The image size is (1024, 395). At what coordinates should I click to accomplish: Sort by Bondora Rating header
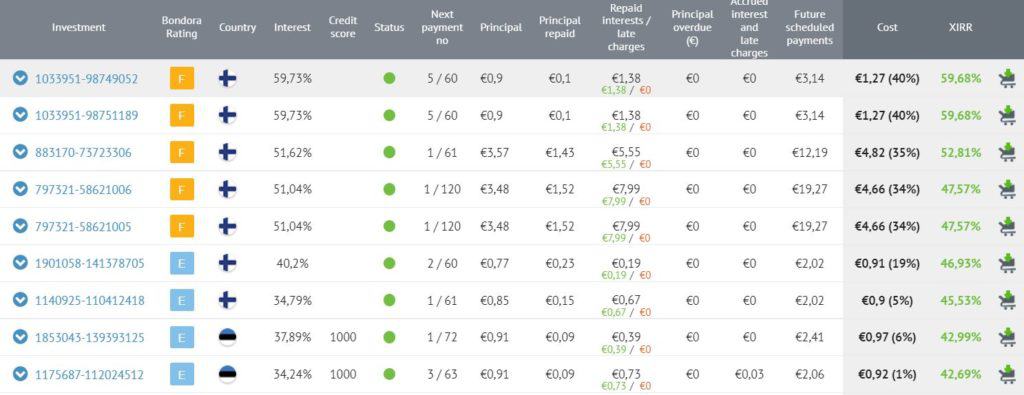(x=182, y=27)
